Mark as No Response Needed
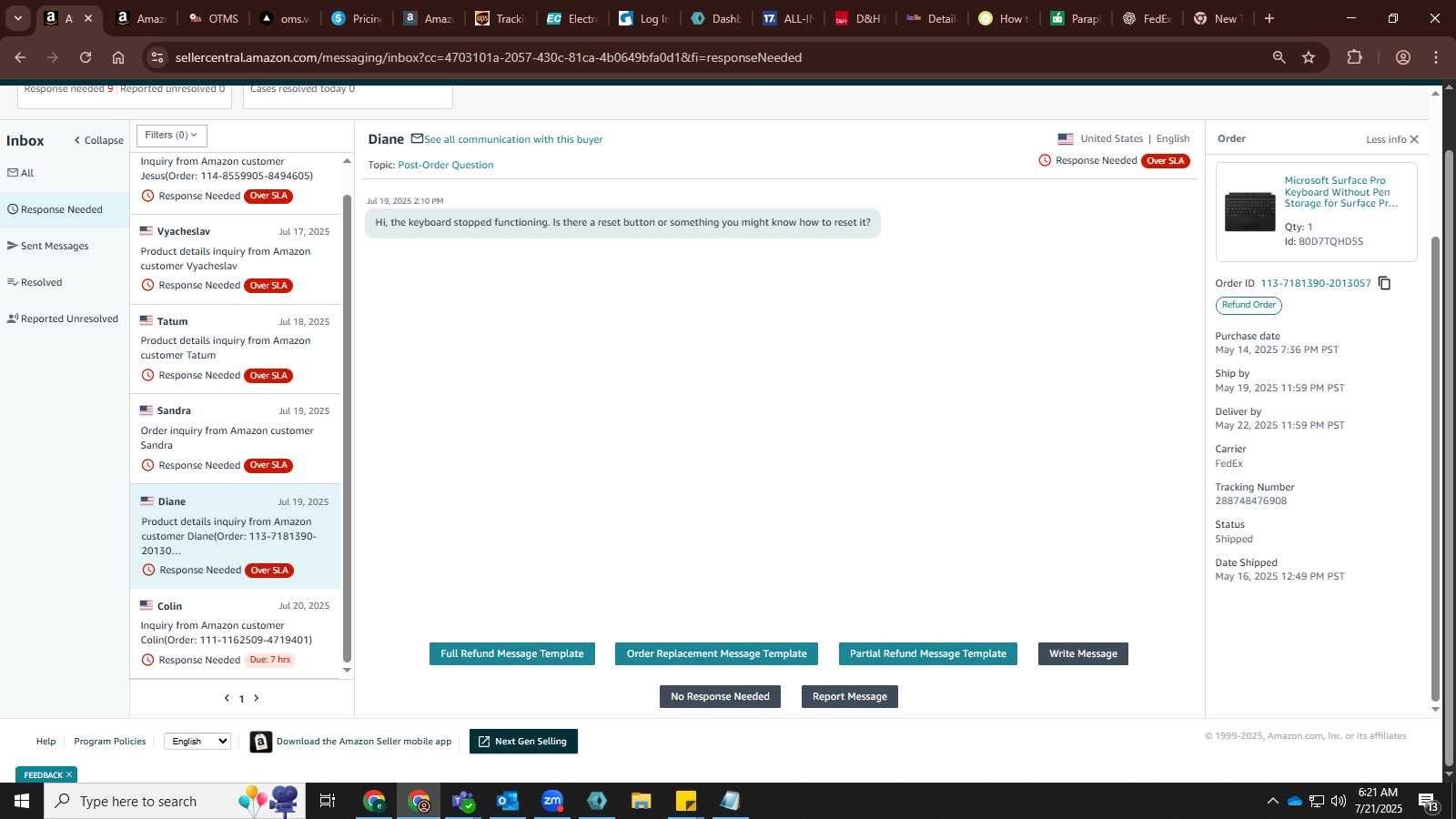Screen dimensions: 1456x819 click(x=720, y=696)
